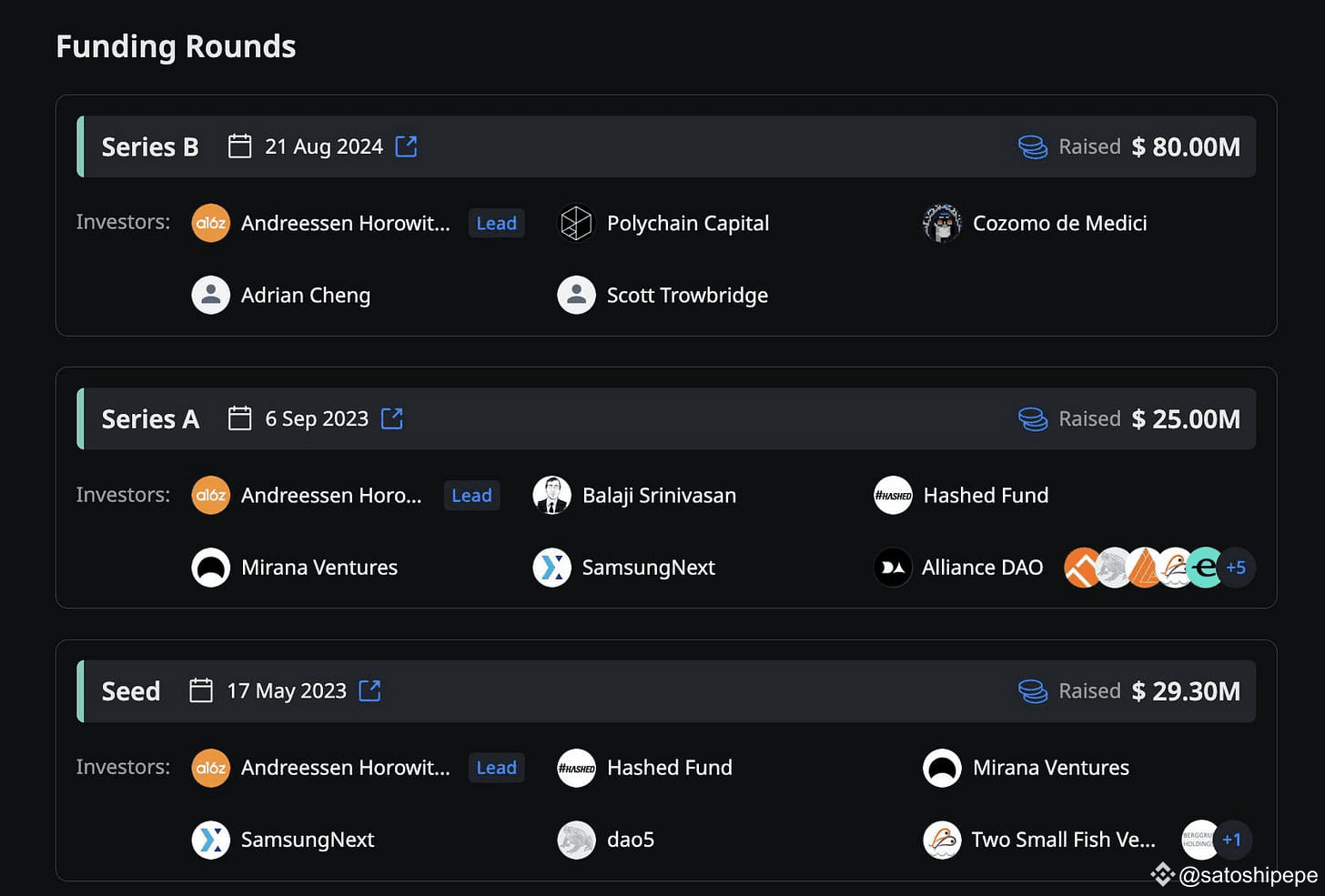Click Polychain Capital logo icon

[x=576, y=223]
